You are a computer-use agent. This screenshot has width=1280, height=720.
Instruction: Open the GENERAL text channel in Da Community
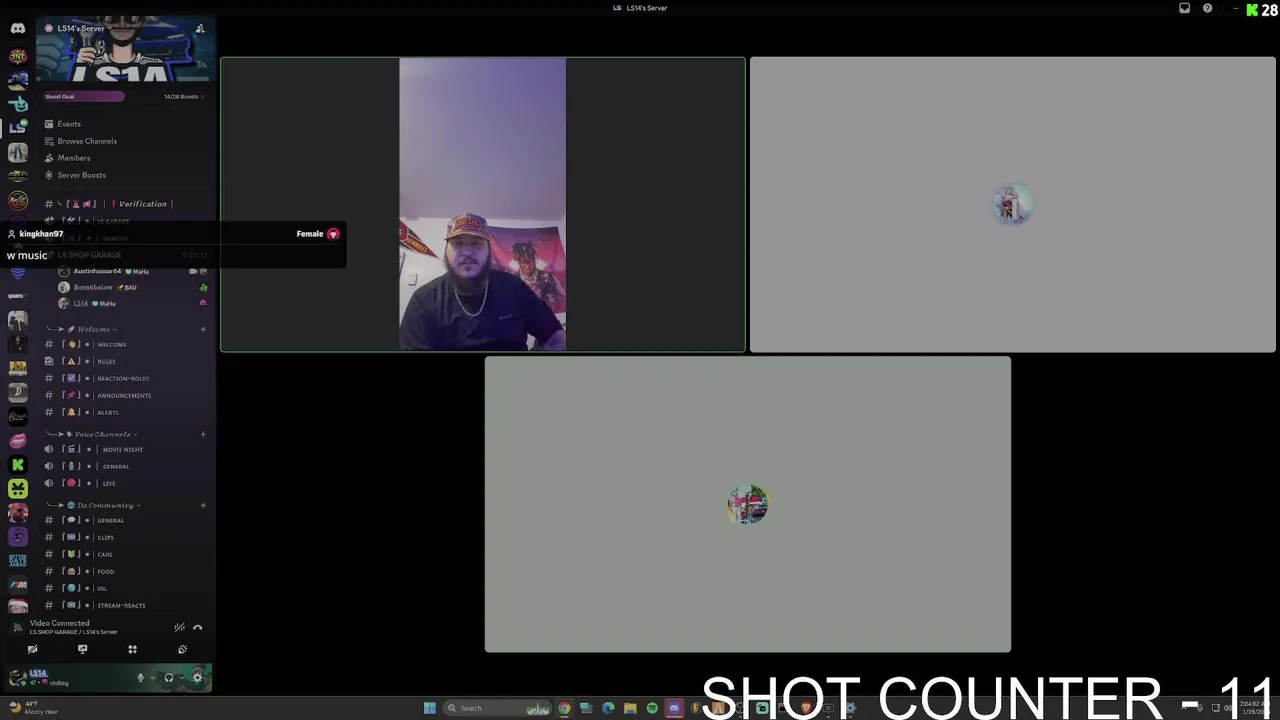(123, 520)
